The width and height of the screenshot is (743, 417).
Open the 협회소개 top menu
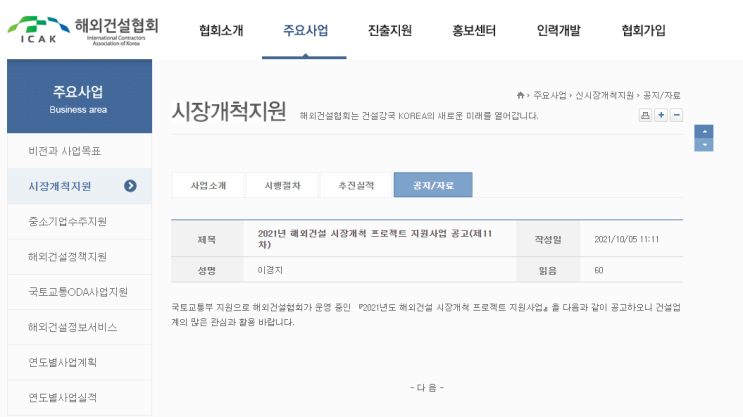221,30
